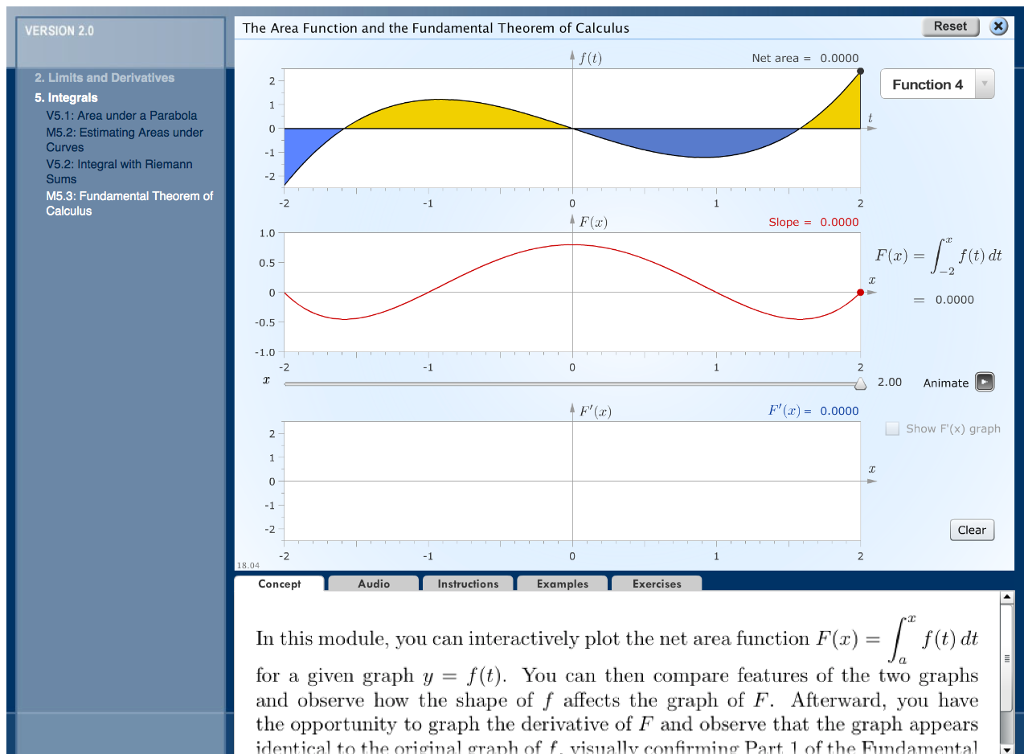
Task: Click the Clear button
Action: pyautogui.click(x=972, y=530)
